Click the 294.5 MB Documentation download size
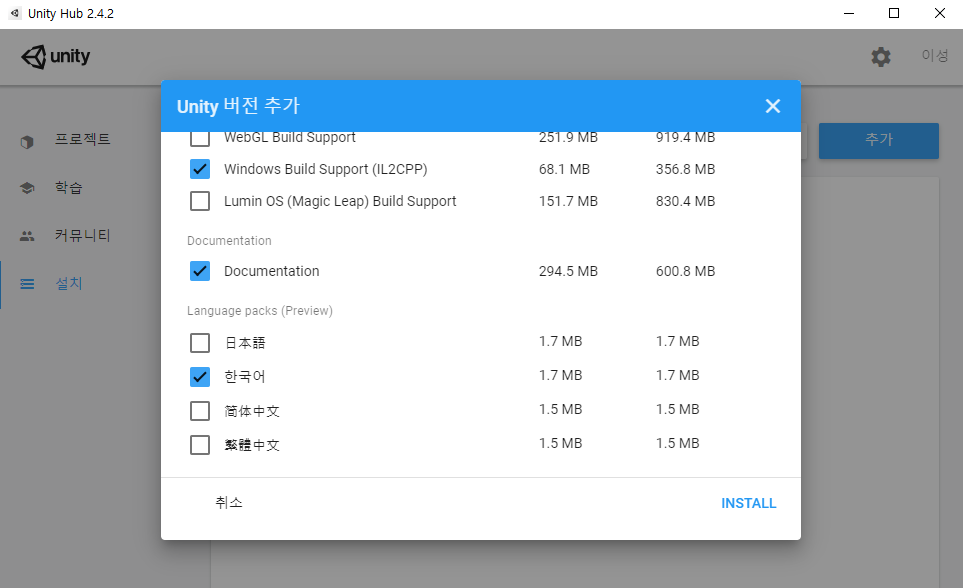 568,271
